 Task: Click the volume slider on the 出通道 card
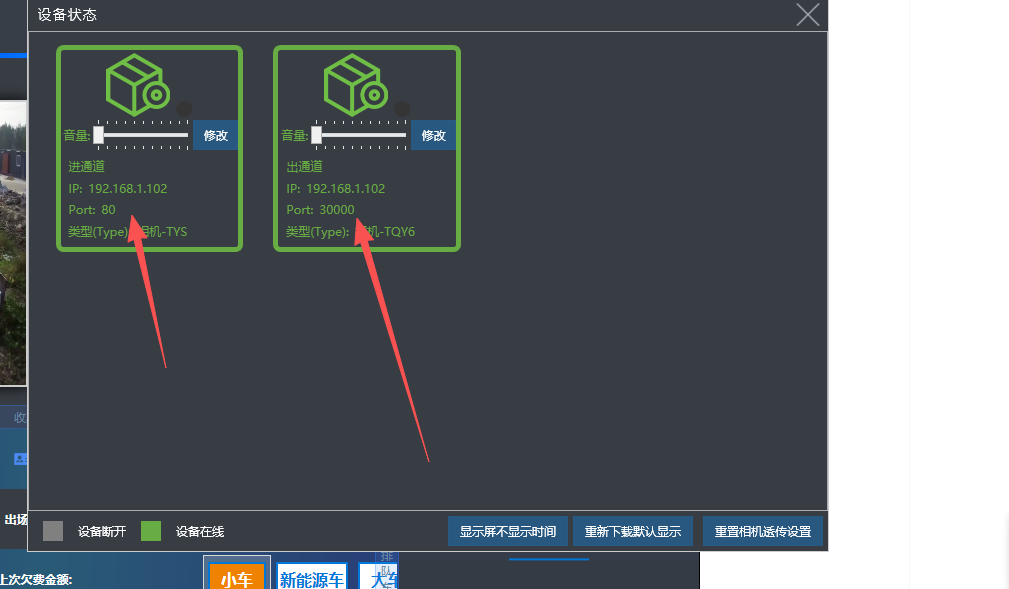(x=360, y=135)
